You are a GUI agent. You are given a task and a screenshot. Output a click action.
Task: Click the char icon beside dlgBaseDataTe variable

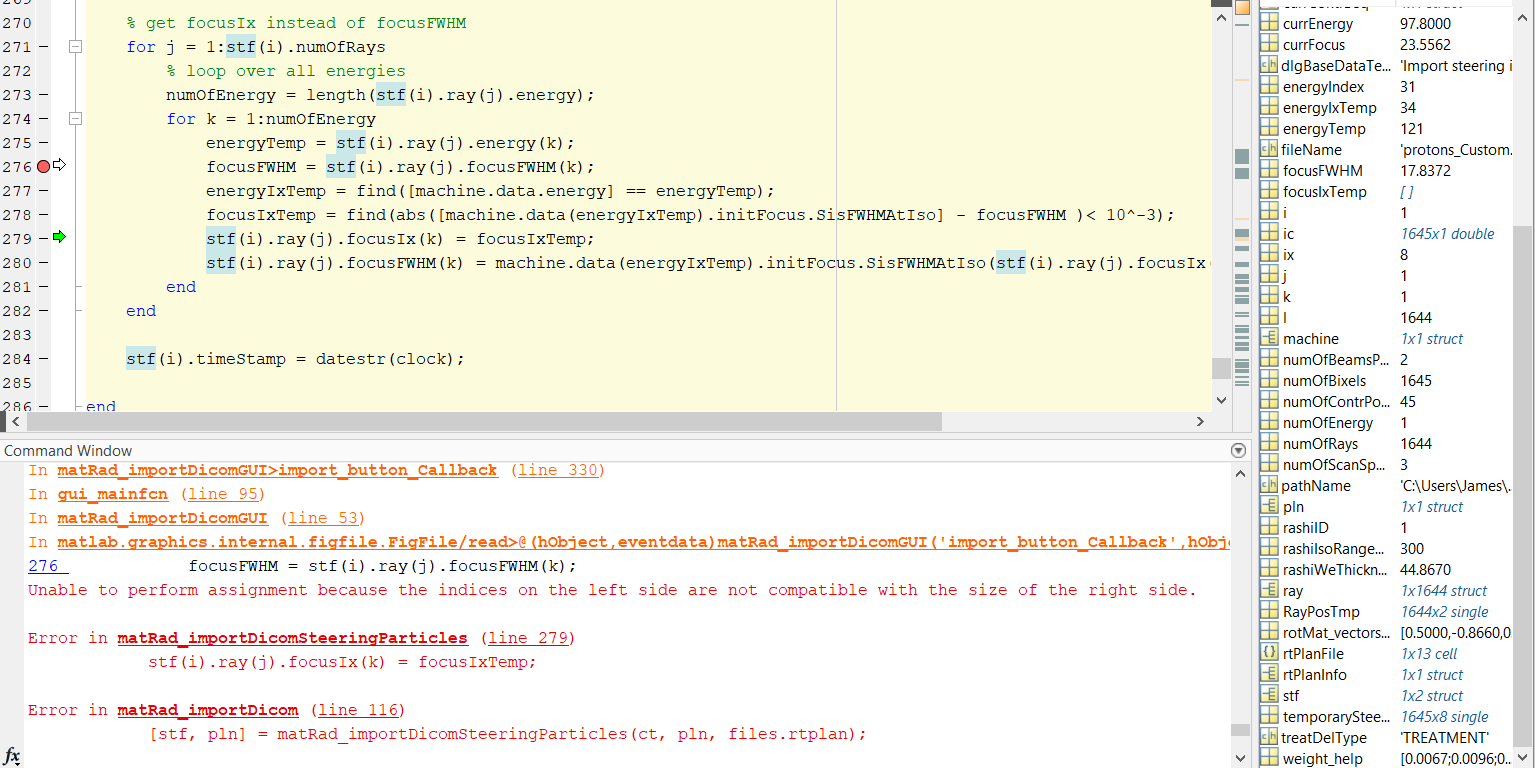coord(1270,65)
